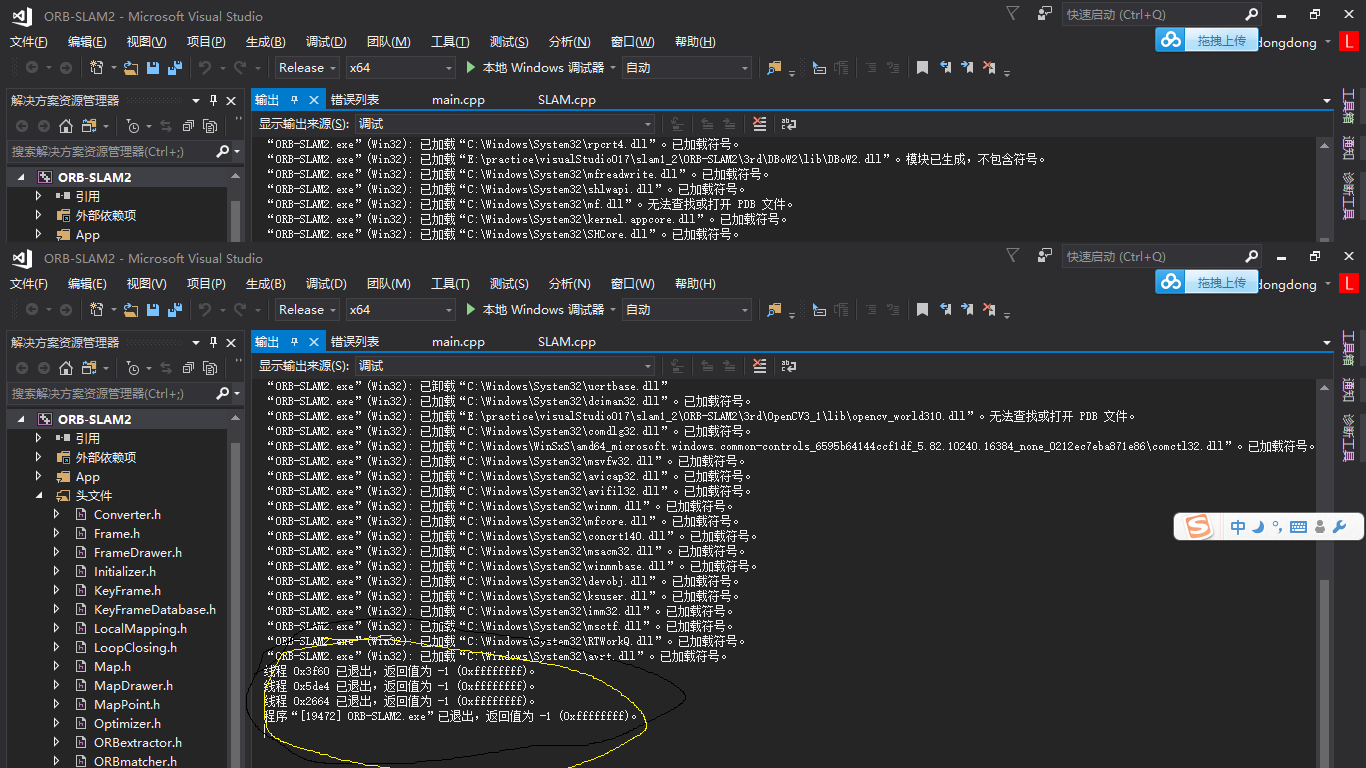Expand Converter.h node in lower tree
This screenshot has height=768, width=1366.
coord(57,514)
